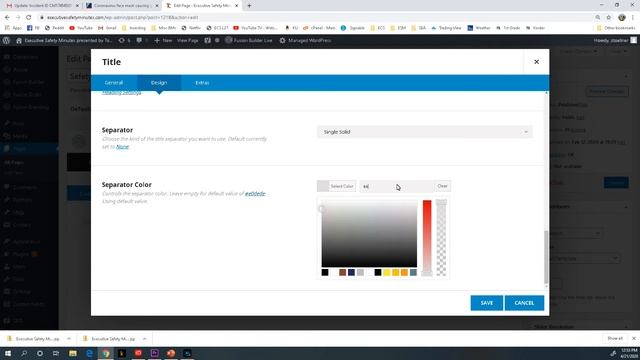
Task: Bookmark this page with the star icon
Action: (609, 17)
